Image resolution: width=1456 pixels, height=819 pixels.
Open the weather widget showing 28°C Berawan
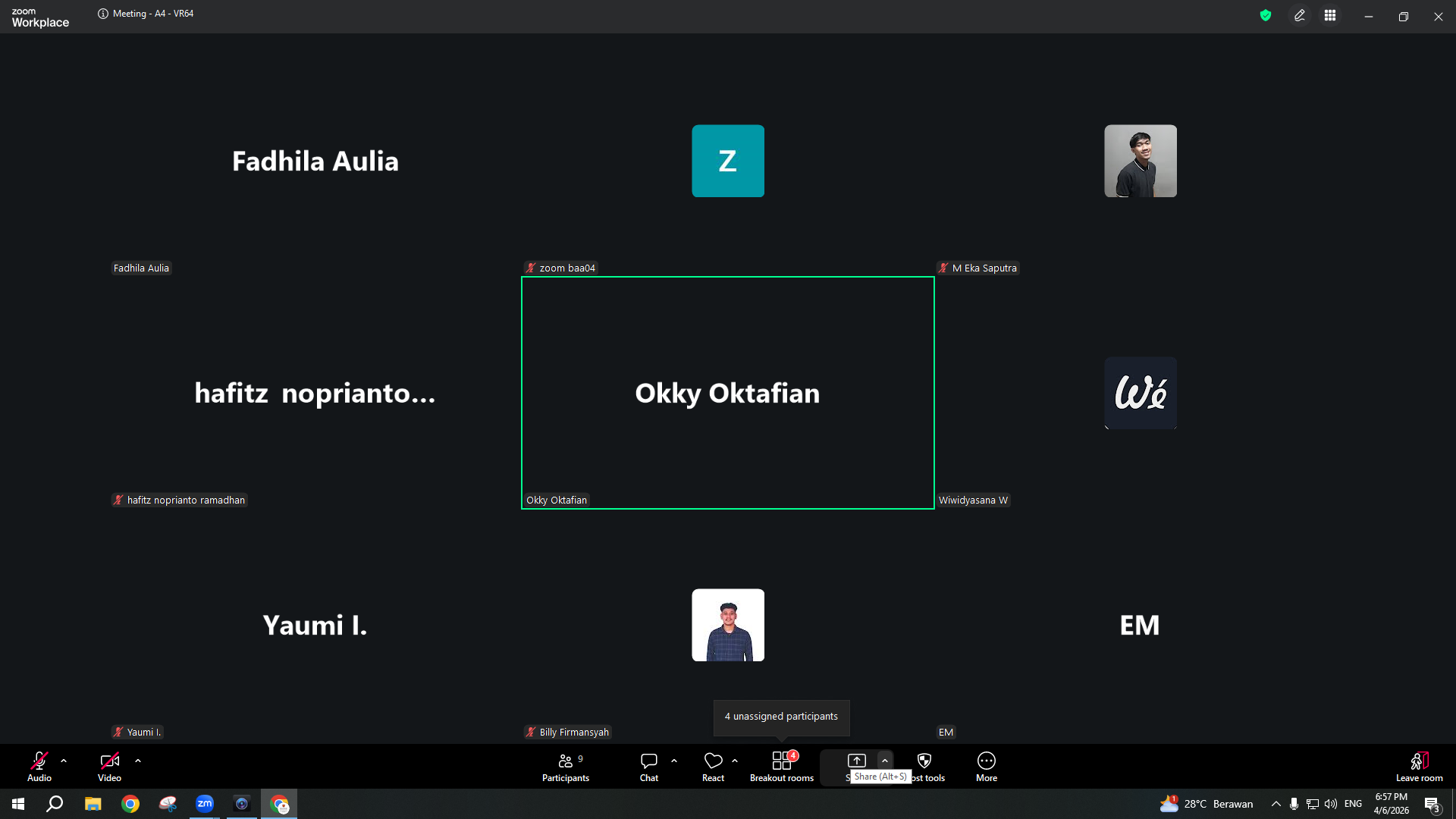coord(1207,804)
